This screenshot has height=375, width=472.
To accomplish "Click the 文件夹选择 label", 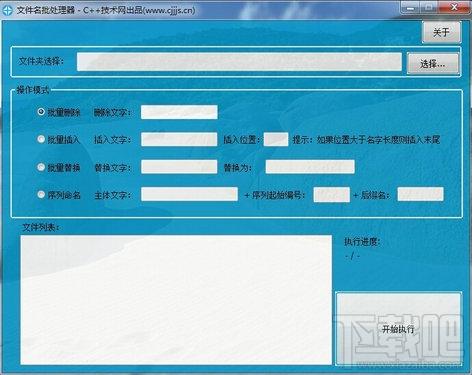I will pyautogui.click(x=41, y=62).
